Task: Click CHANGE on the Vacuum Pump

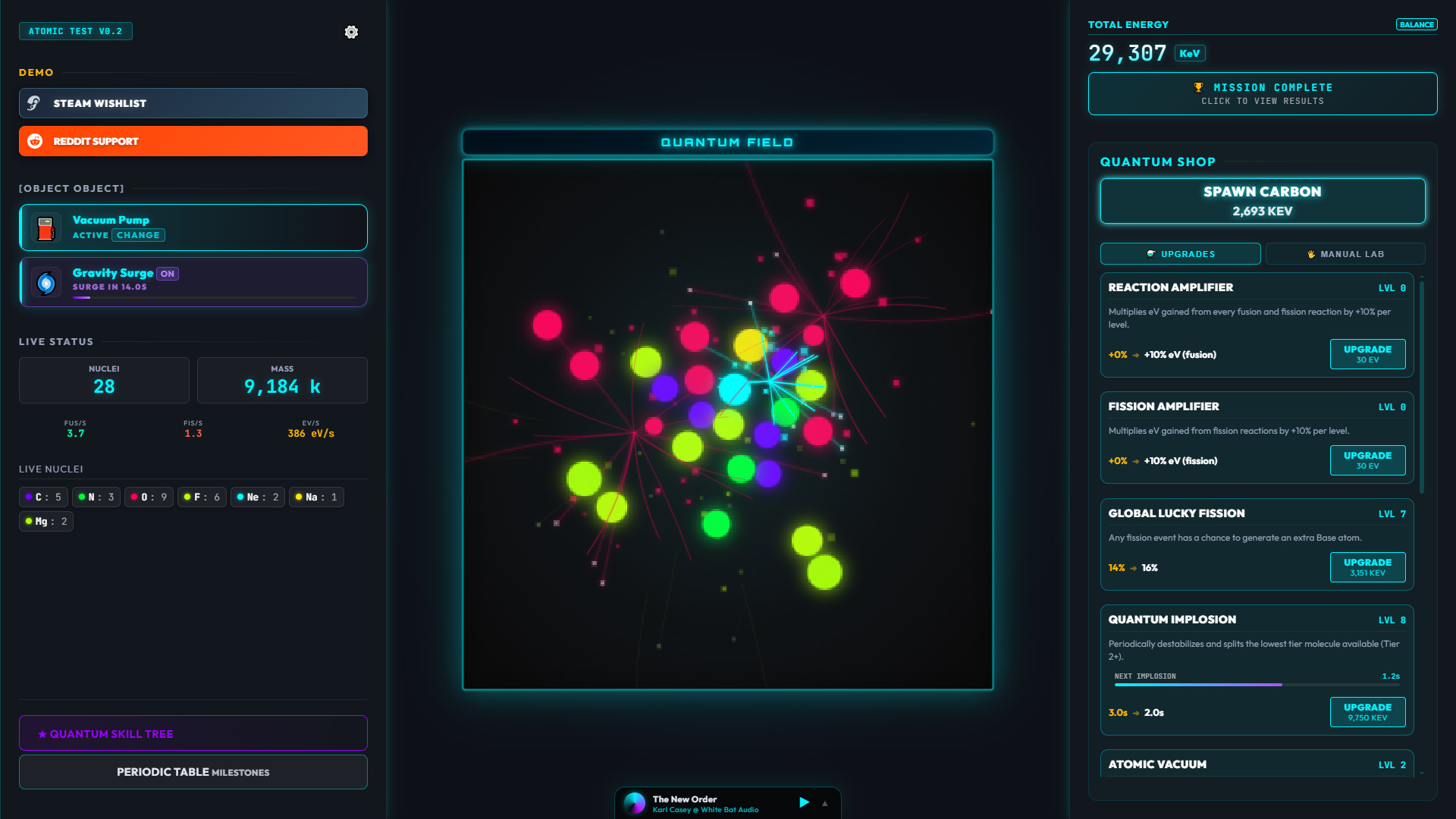Action: click(x=138, y=235)
